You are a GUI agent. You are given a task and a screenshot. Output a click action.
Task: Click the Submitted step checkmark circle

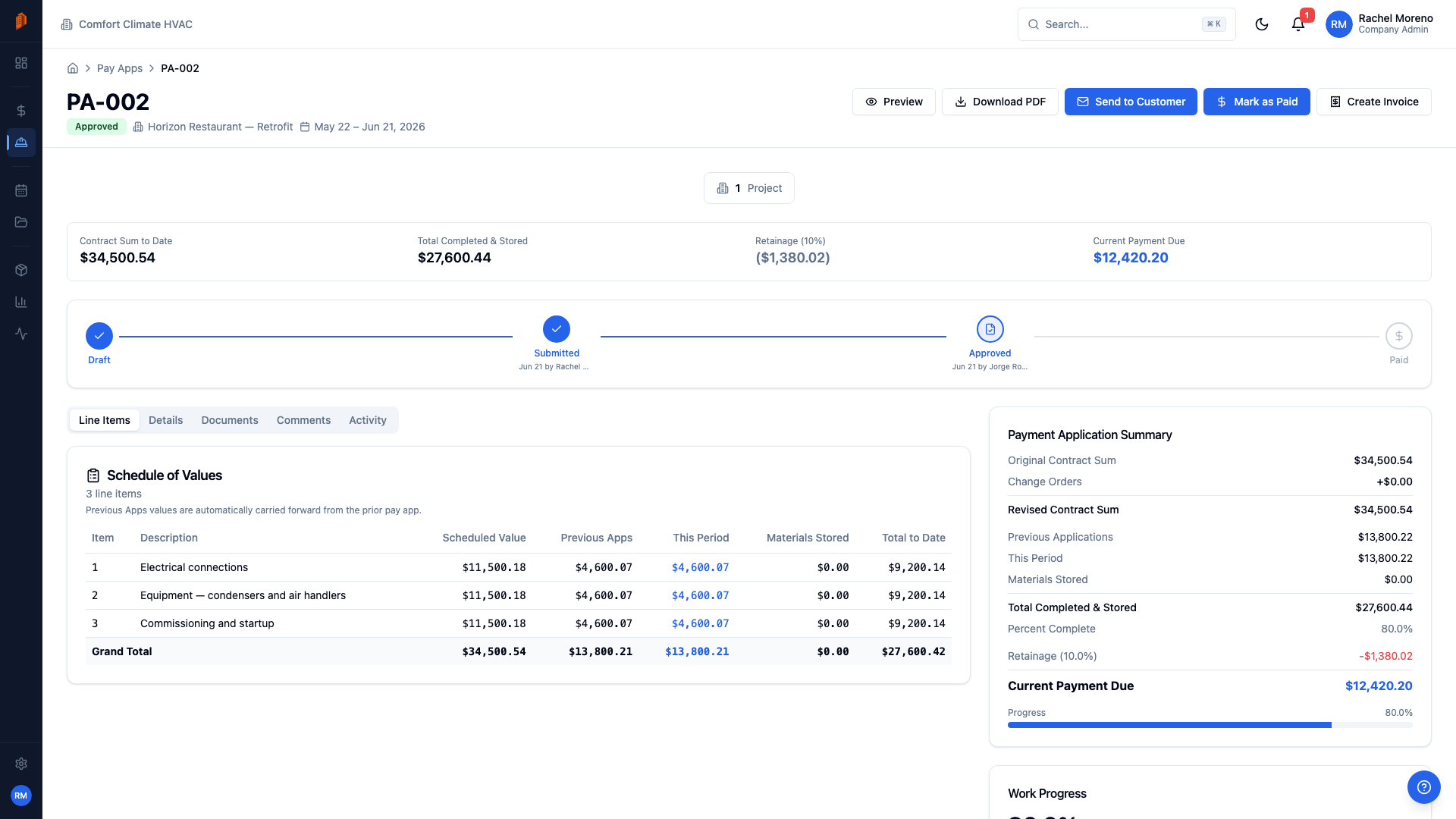pos(557,329)
